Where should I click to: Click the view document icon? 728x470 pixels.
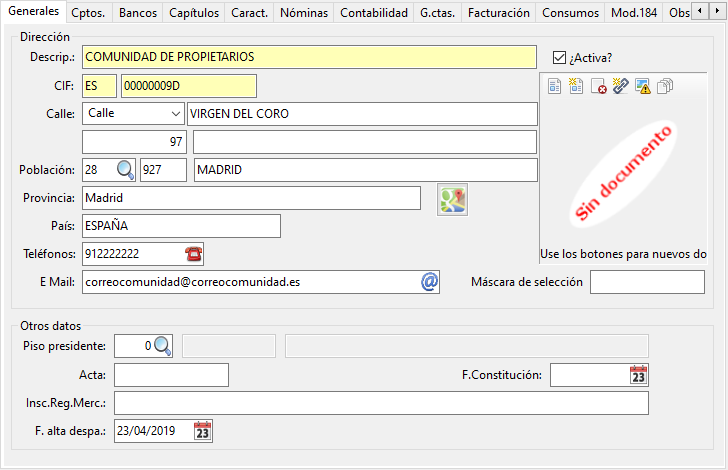click(x=554, y=87)
